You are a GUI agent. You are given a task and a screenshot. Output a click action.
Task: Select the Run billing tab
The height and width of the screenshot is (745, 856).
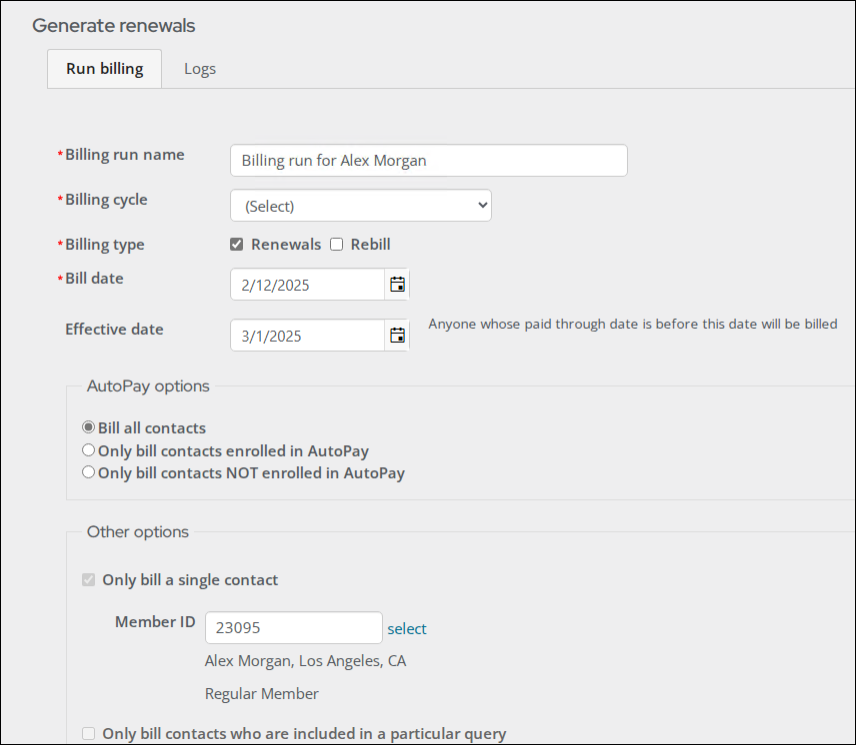pyautogui.click(x=105, y=69)
